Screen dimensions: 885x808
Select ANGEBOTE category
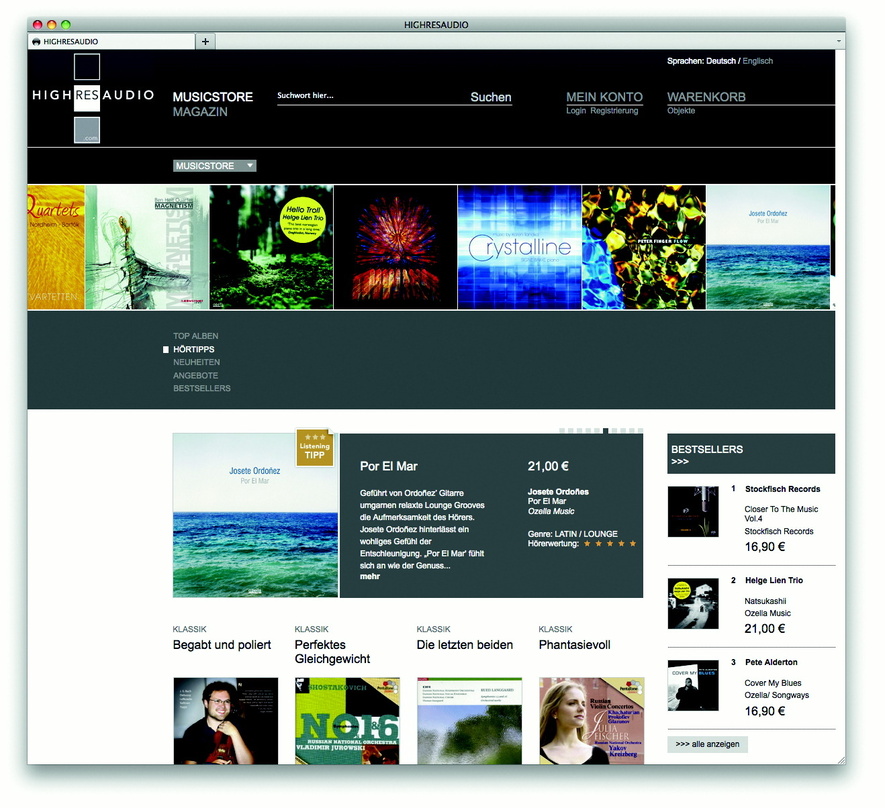(195, 375)
